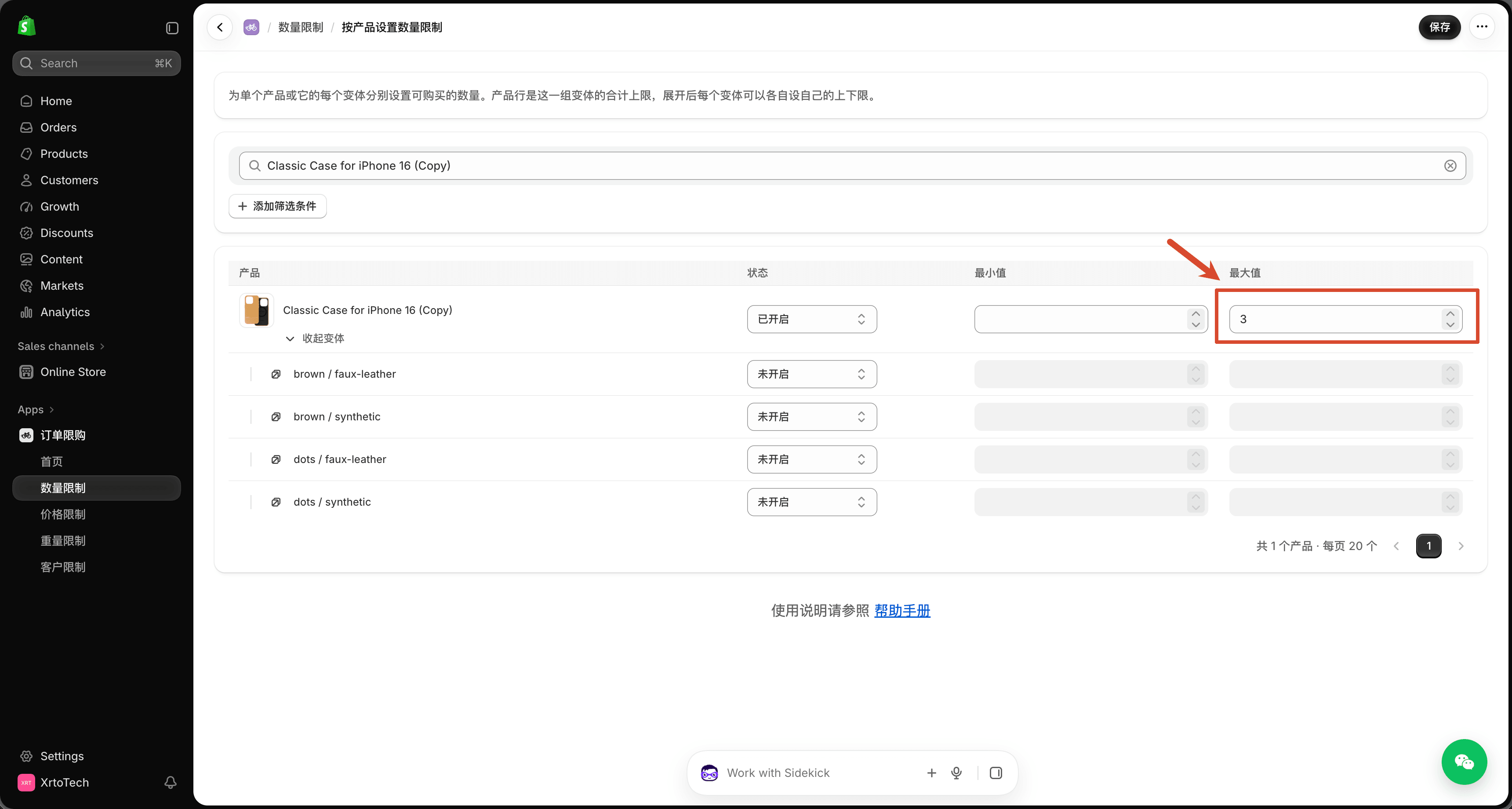Click the Classic Case product thumbnail

point(257,310)
